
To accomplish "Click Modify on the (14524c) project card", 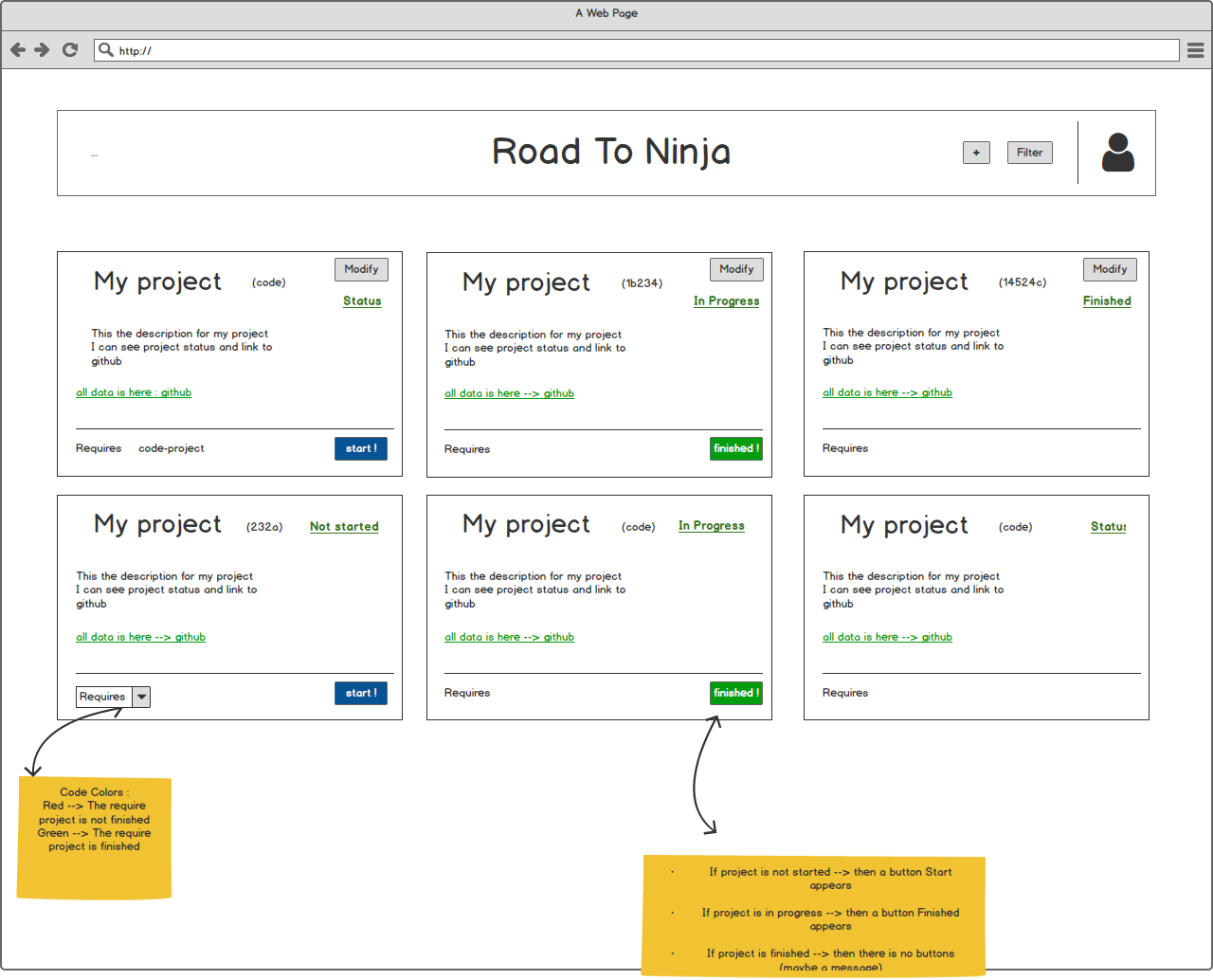I will coord(1110,269).
